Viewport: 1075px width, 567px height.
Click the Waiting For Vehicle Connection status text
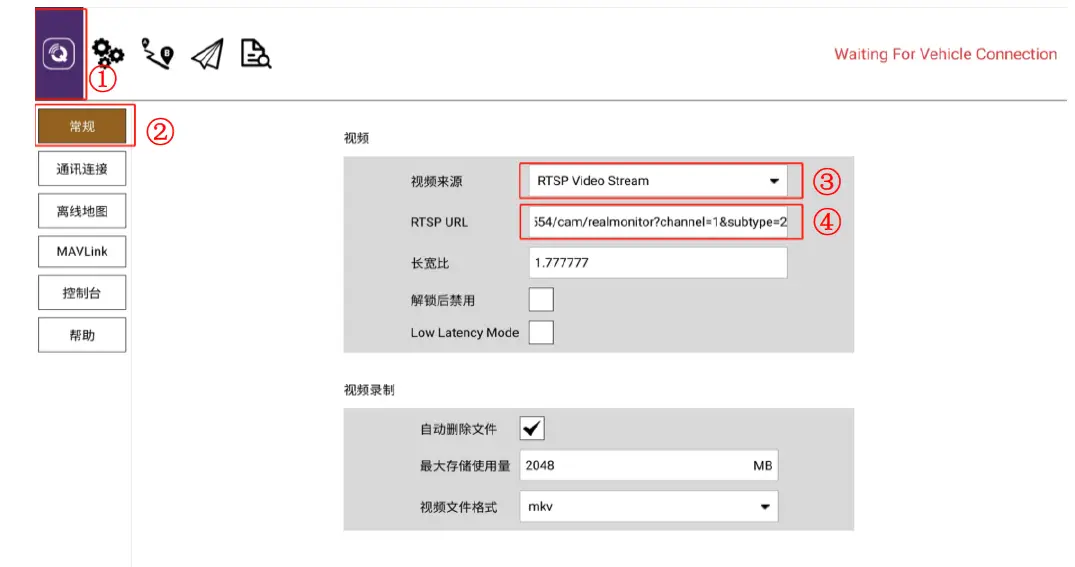tap(945, 55)
